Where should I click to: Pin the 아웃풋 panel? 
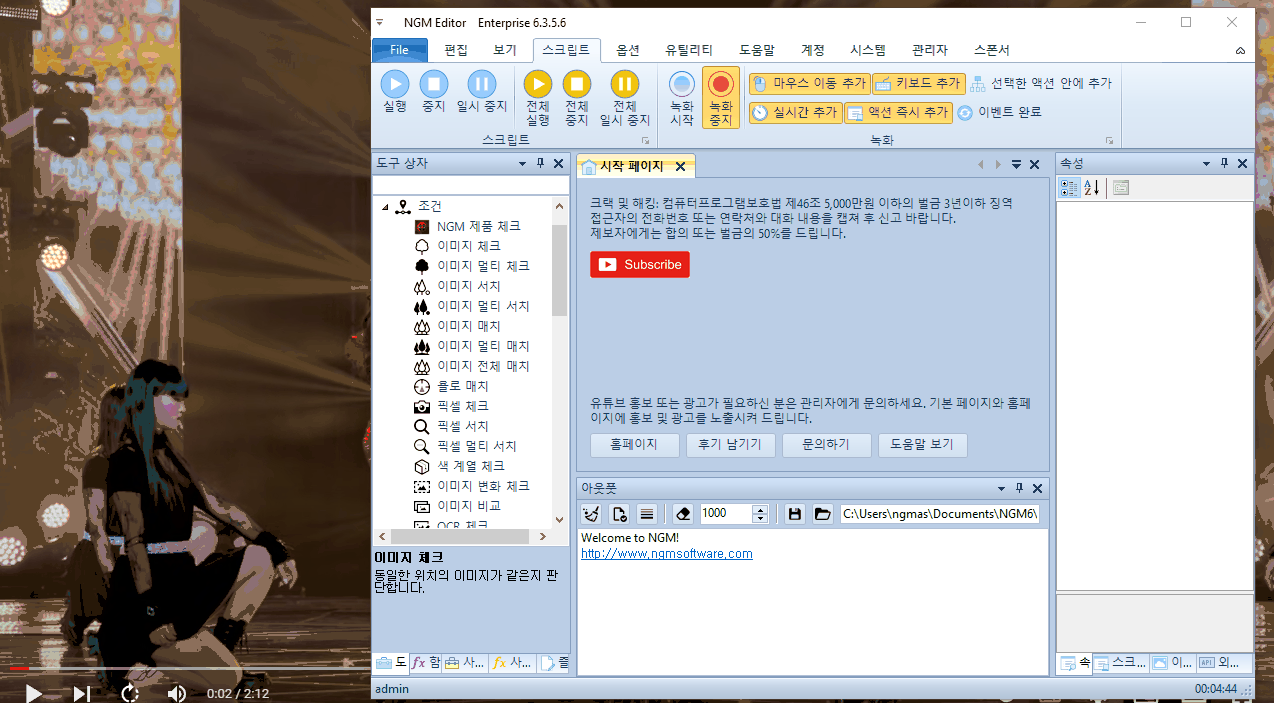click(x=1020, y=489)
